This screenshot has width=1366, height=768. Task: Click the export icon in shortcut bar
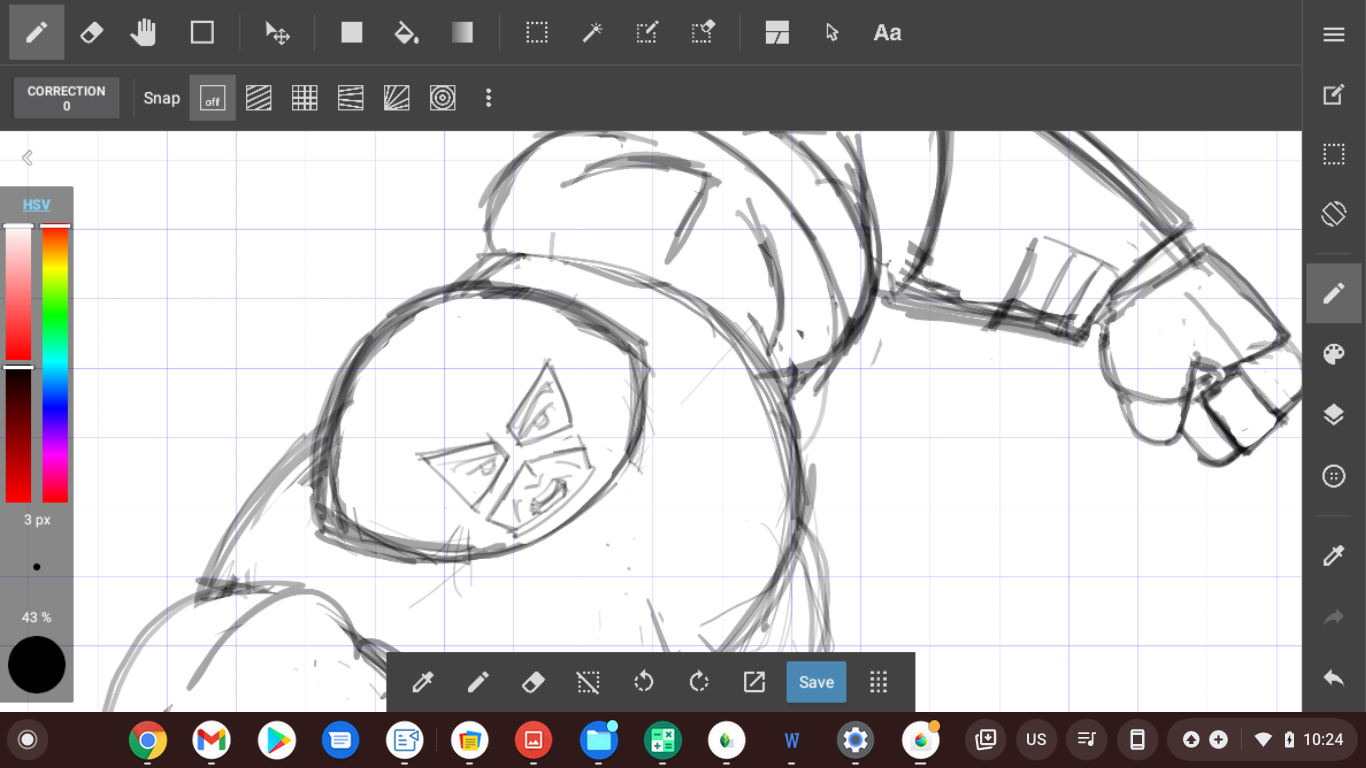pyautogui.click(x=754, y=682)
